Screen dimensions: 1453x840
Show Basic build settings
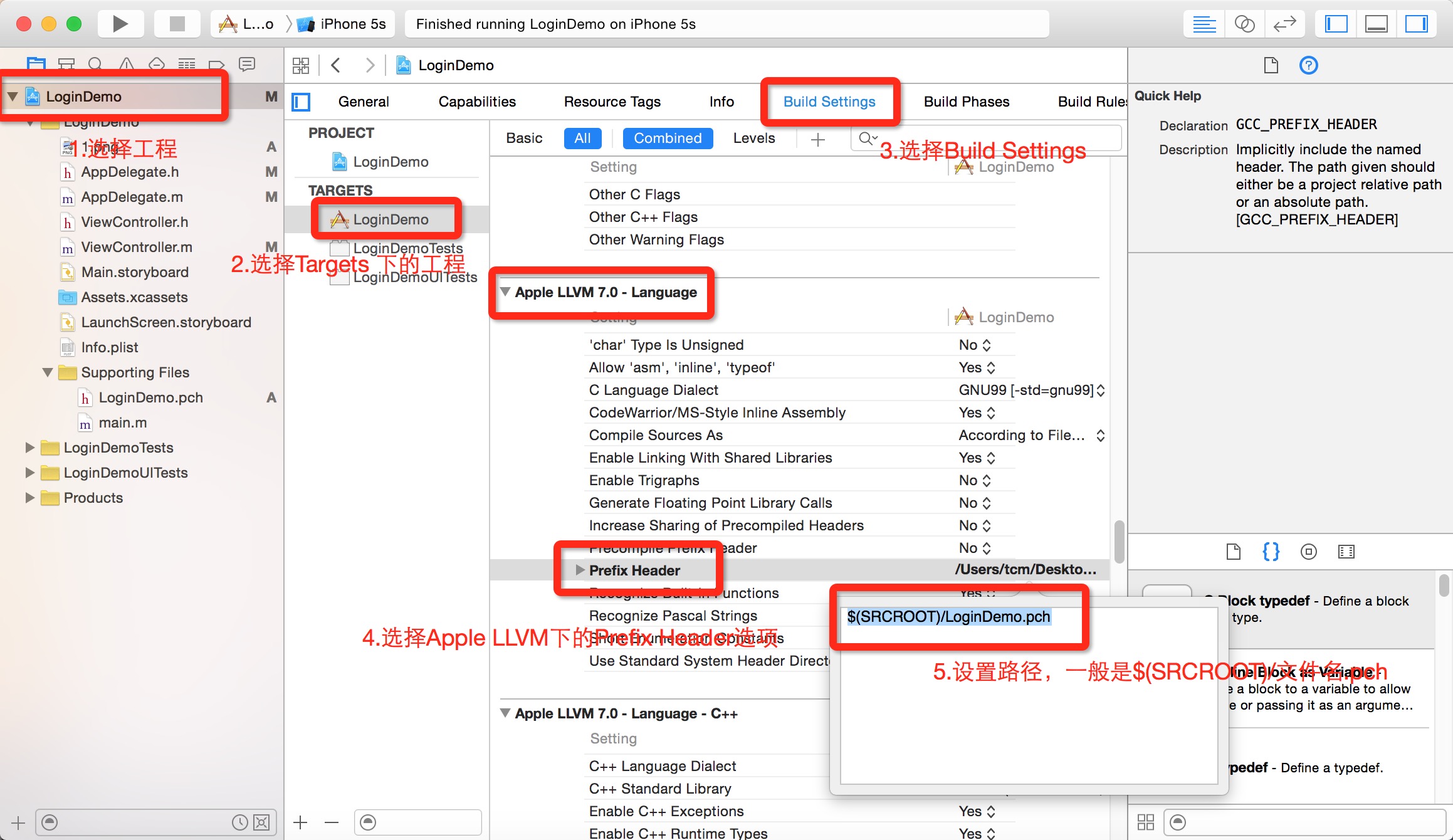click(x=524, y=138)
